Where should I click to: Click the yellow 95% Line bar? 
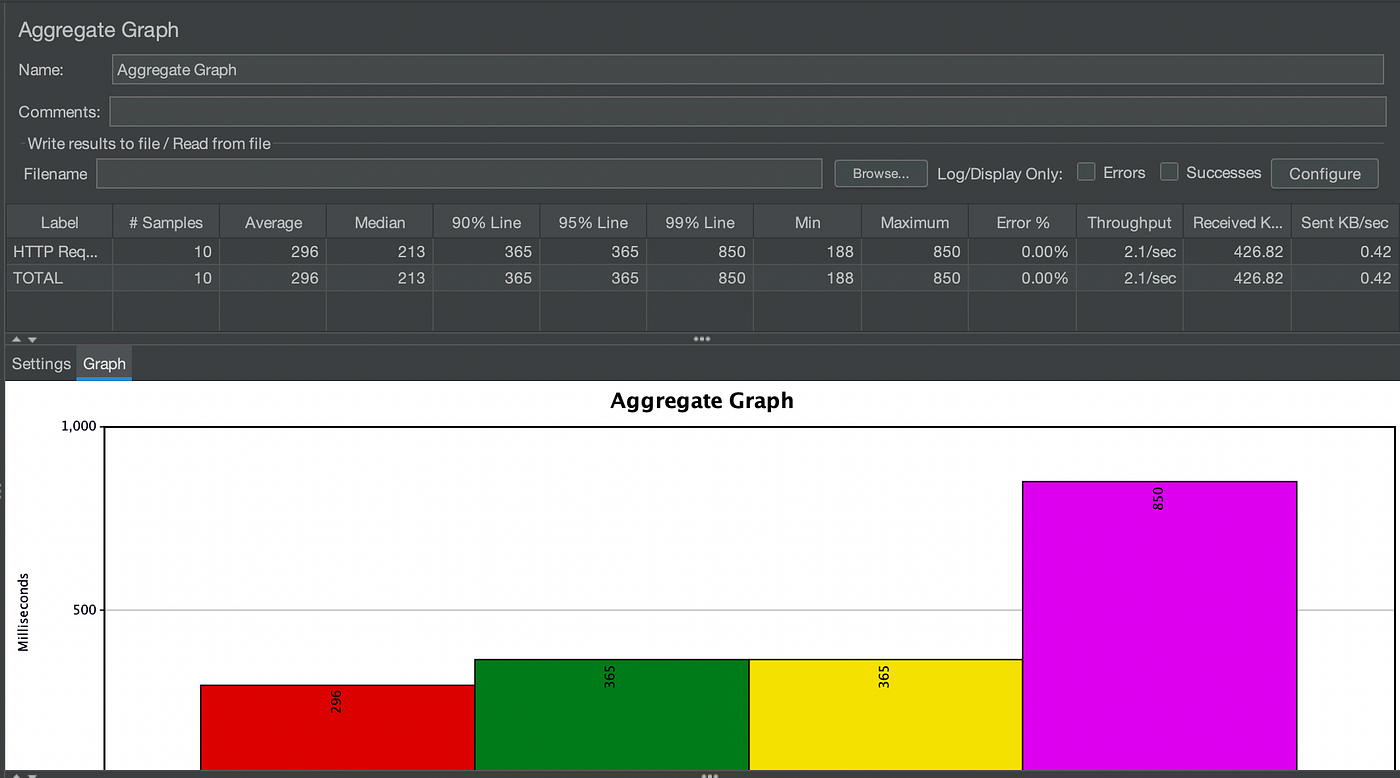pyautogui.click(x=886, y=715)
